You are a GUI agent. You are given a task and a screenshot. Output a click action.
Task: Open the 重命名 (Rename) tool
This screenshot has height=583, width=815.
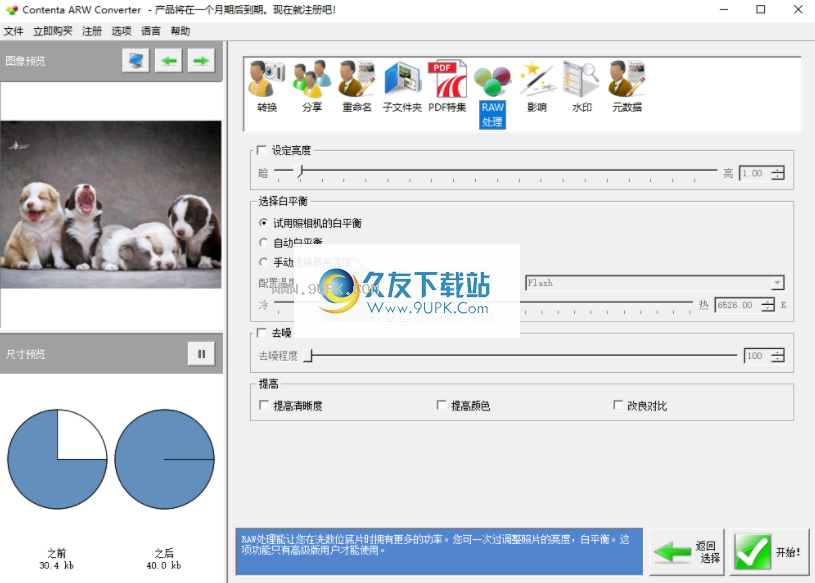357,87
